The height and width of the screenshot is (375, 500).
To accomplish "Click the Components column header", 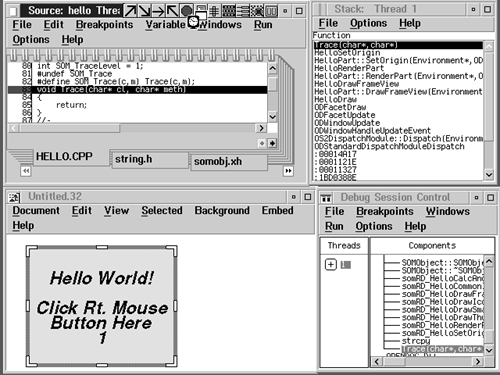I will tap(432, 246).
